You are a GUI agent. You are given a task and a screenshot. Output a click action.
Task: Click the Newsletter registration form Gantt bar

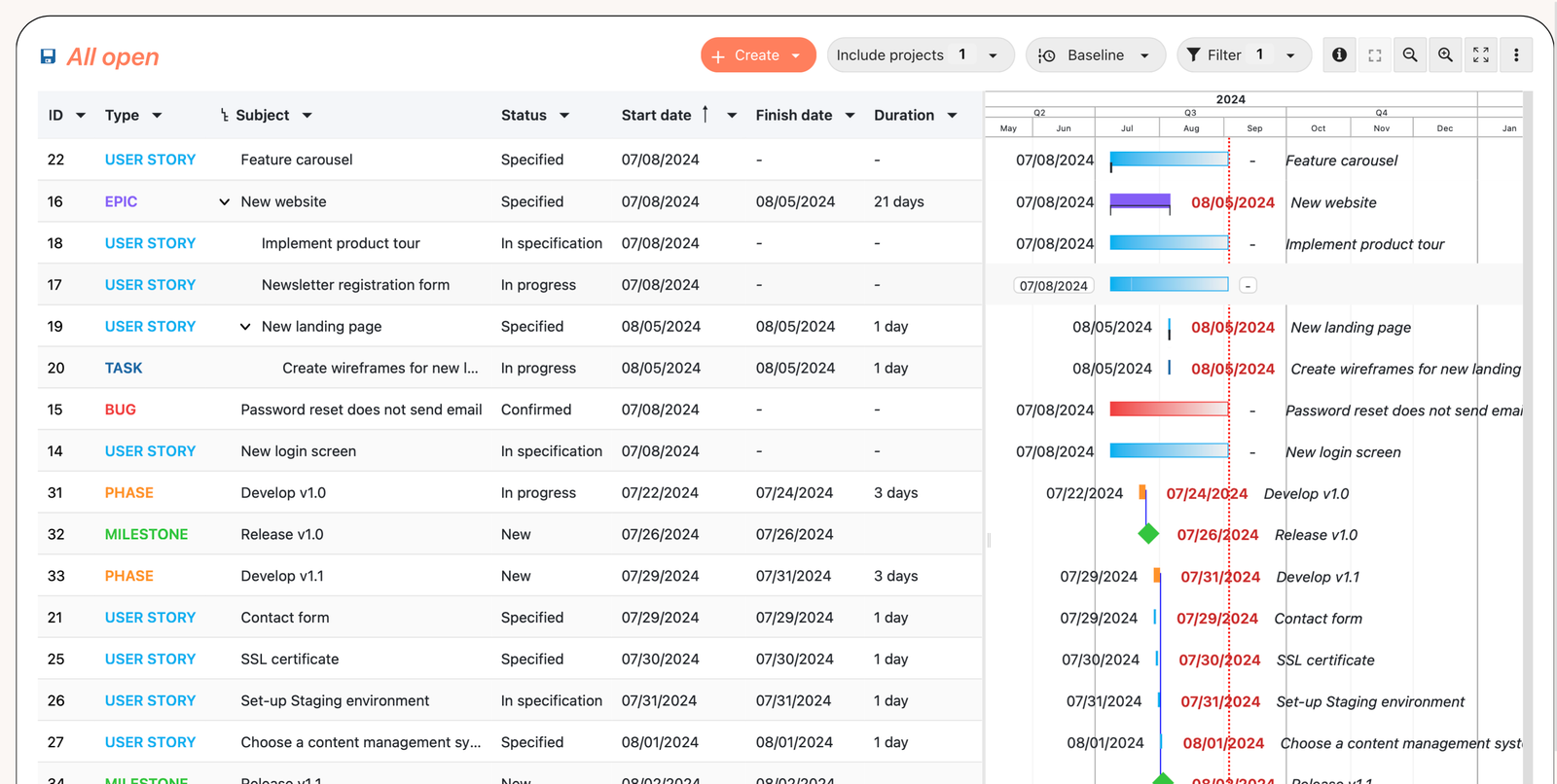(1169, 284)
